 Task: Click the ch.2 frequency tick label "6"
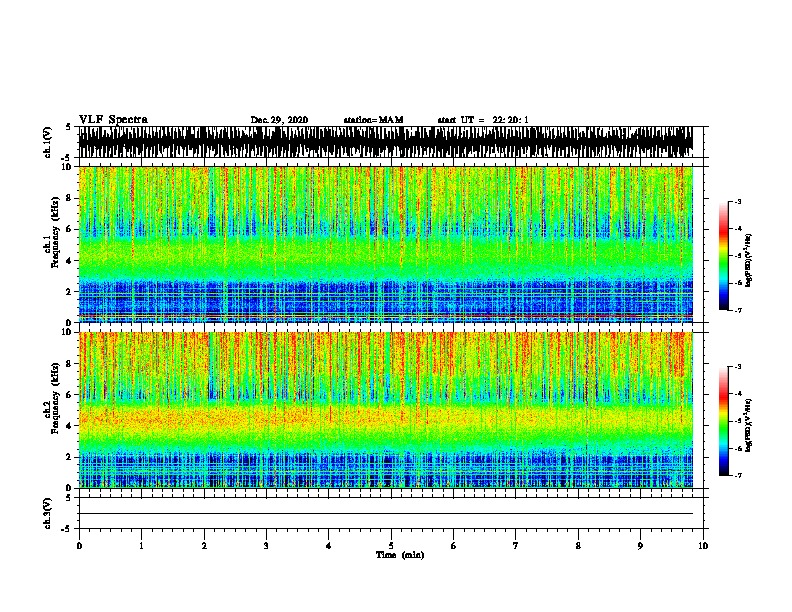(x=69, y=395)
